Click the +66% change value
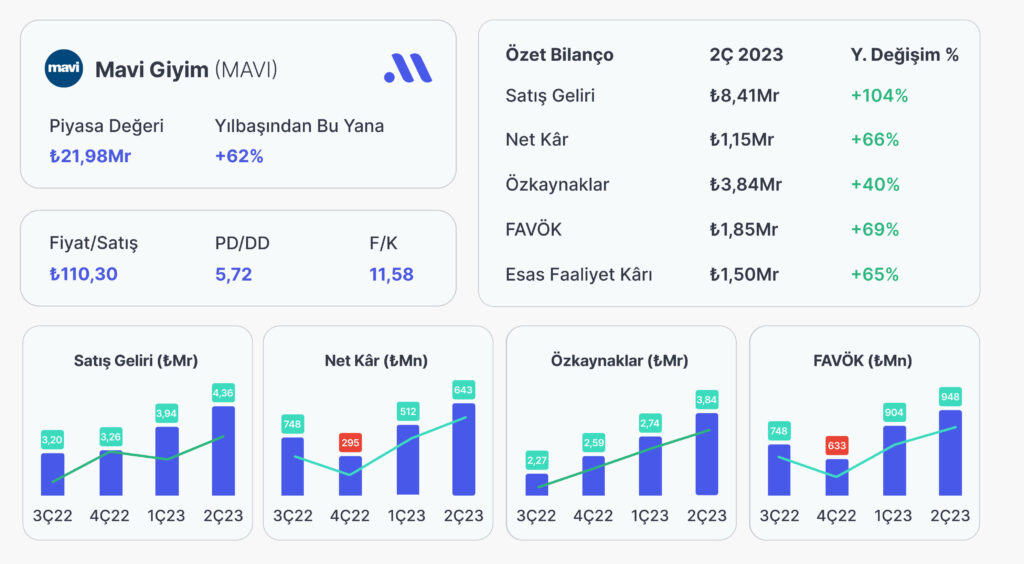The height and width of the screenshot is (564, 1024). (x=874, y=140)
